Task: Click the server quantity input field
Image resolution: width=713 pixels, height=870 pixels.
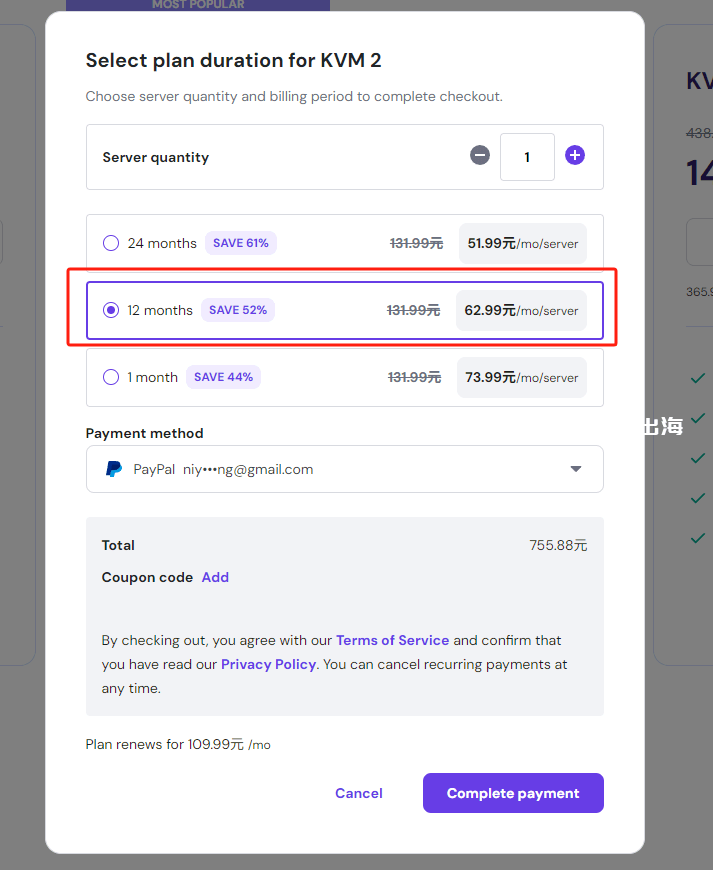Action: click(x=527, y=157)
